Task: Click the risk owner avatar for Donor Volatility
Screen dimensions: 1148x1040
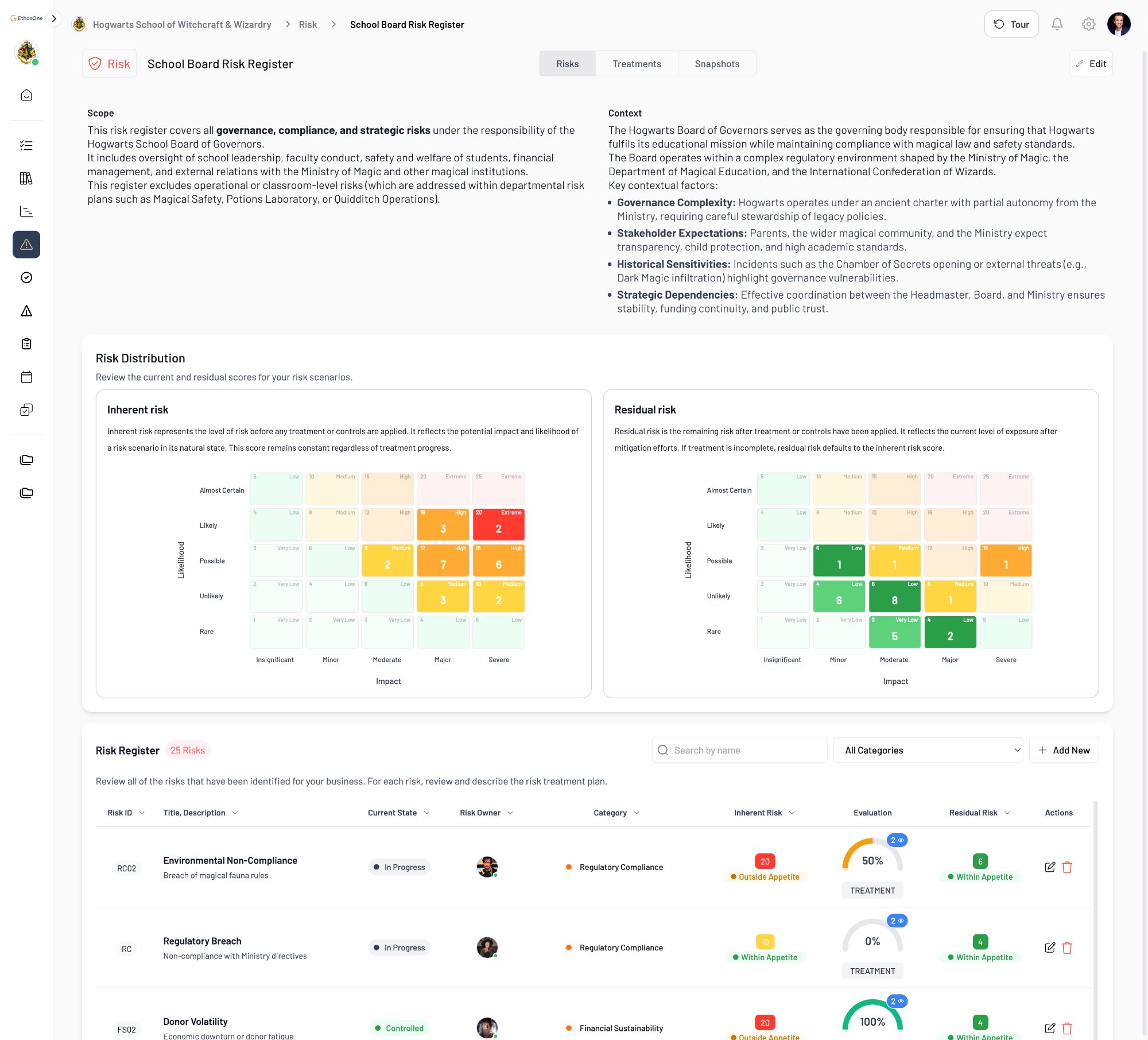Action: pos(487,1027)
